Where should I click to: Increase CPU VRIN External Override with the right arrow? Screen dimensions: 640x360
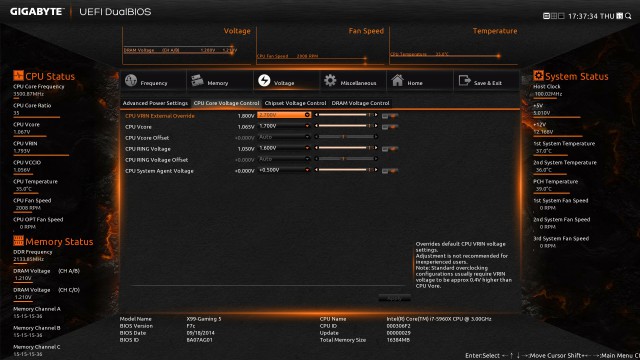376,115
